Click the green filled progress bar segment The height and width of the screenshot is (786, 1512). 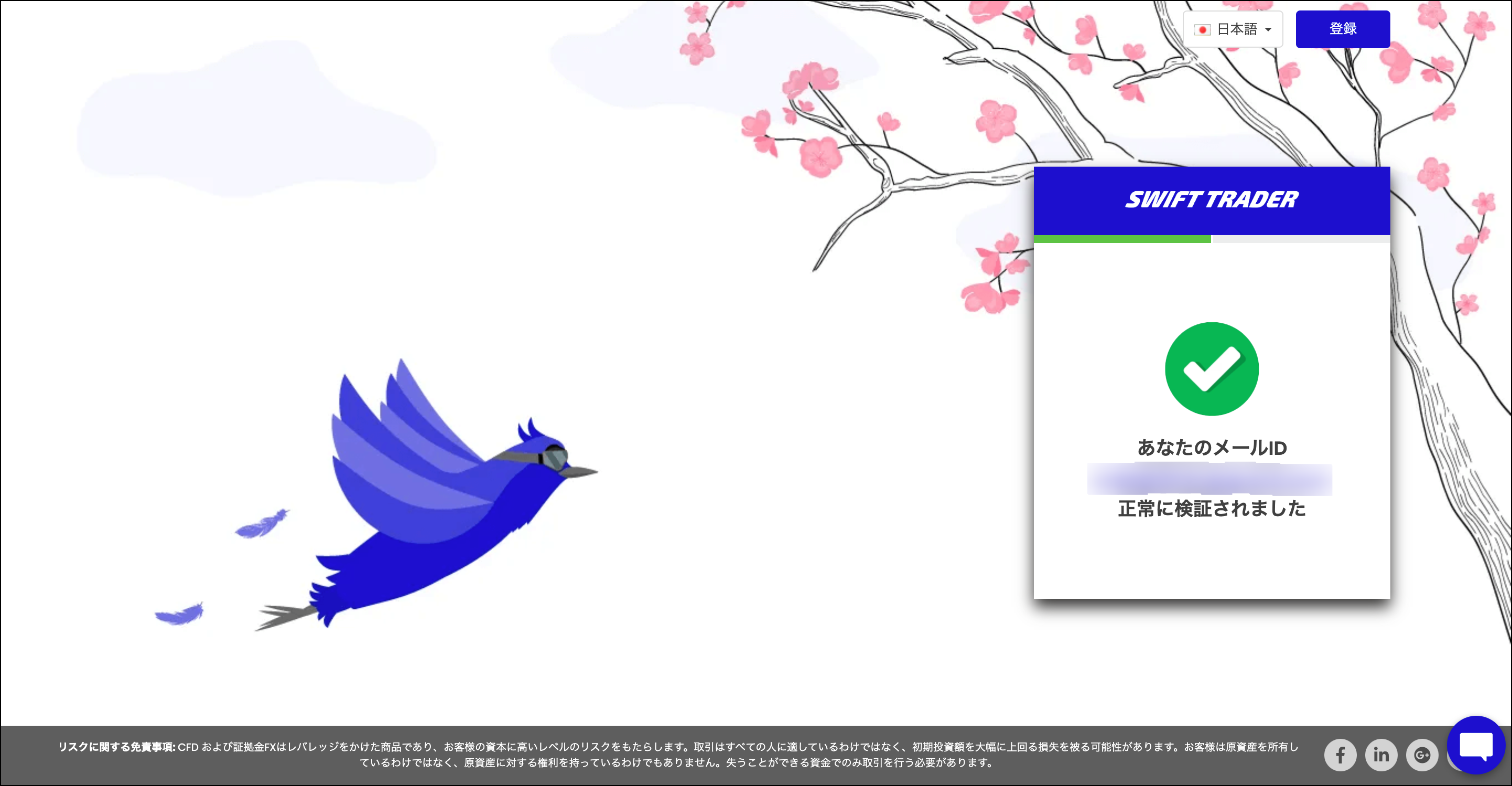tap(1121, 239)
